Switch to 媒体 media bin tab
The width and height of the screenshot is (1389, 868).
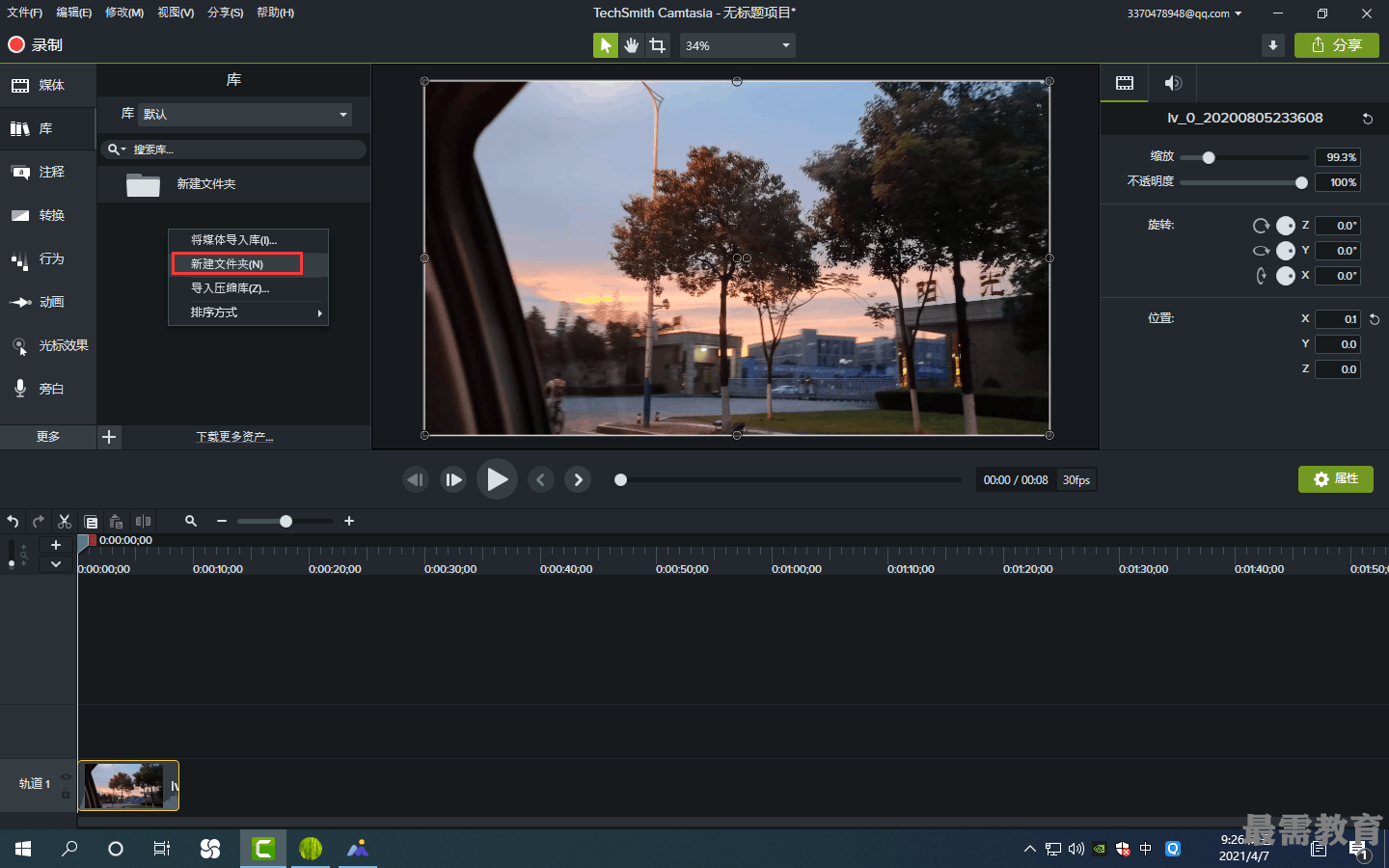tap(48, 86)
